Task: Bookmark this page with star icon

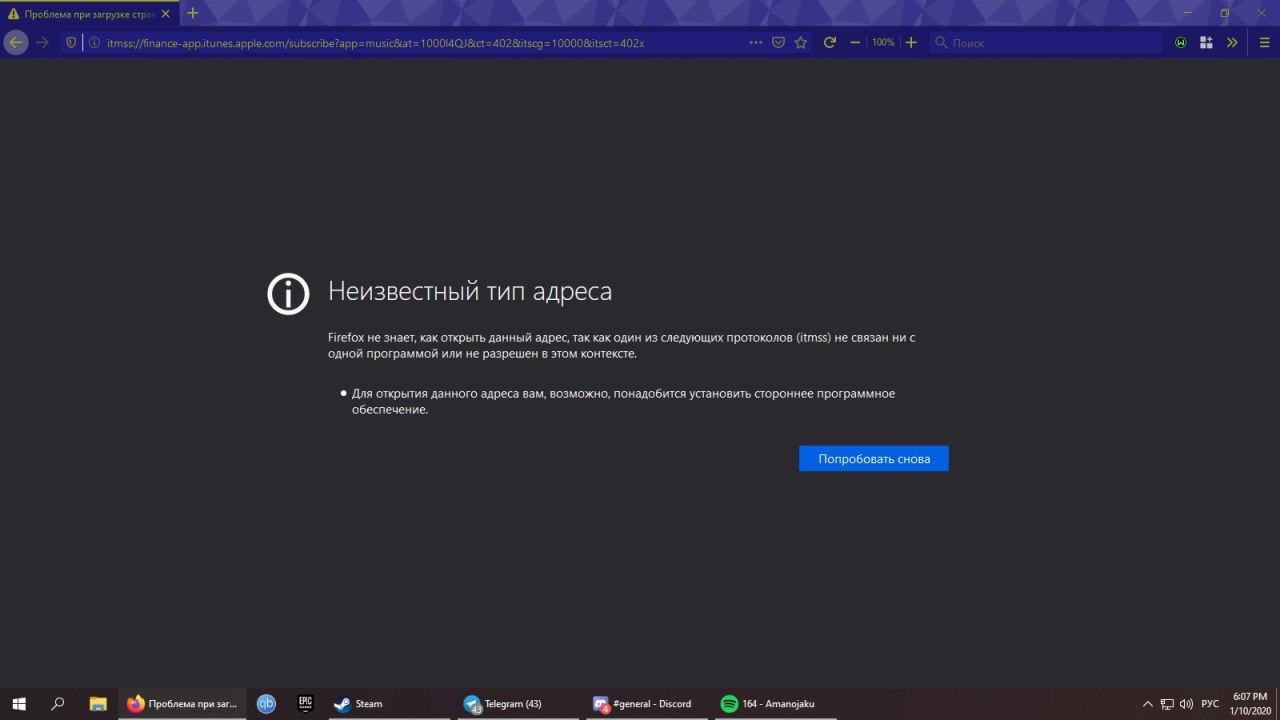Action: 800,42
